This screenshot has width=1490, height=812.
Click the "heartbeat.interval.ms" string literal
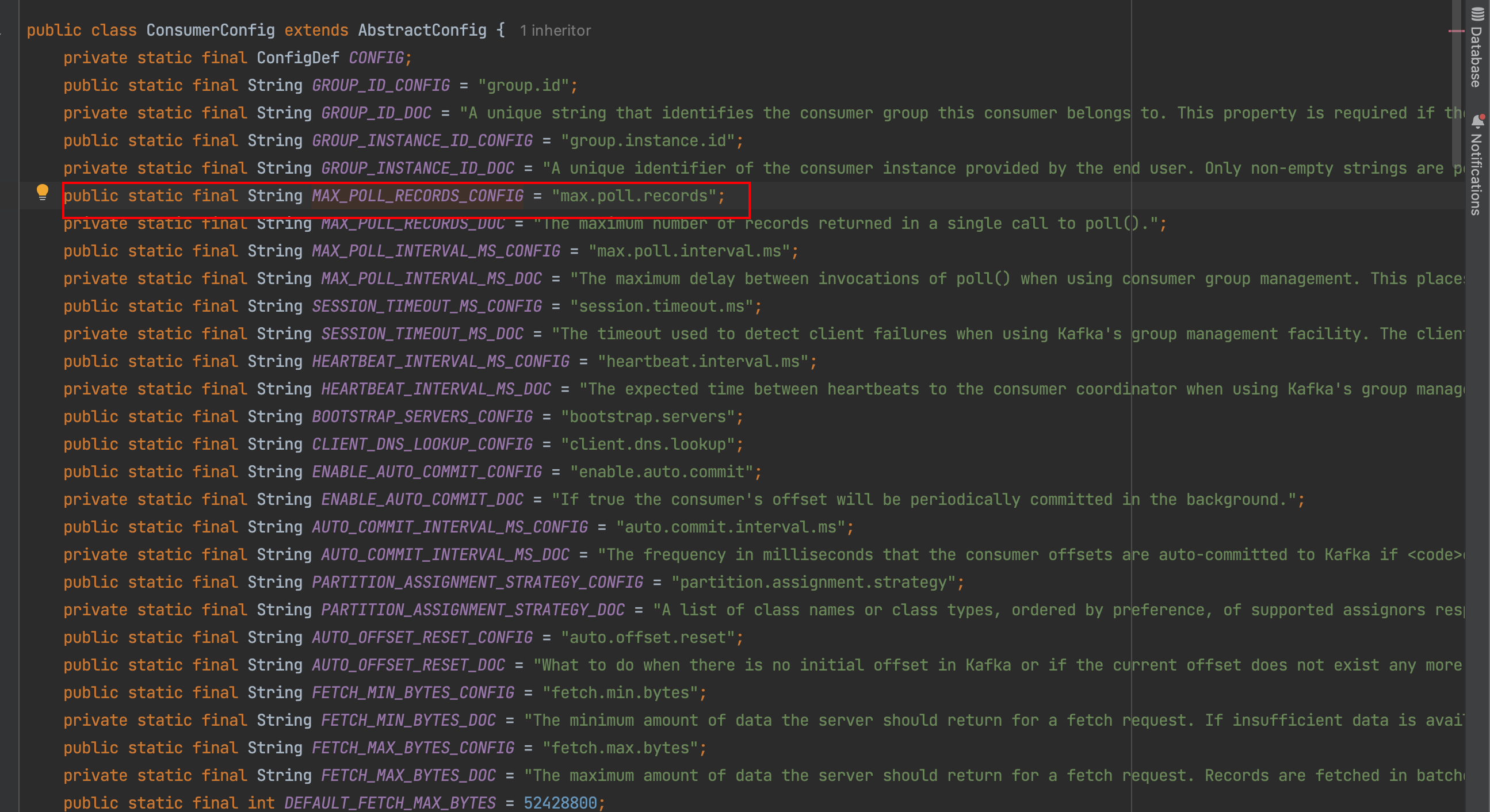[x=703, y=362]
